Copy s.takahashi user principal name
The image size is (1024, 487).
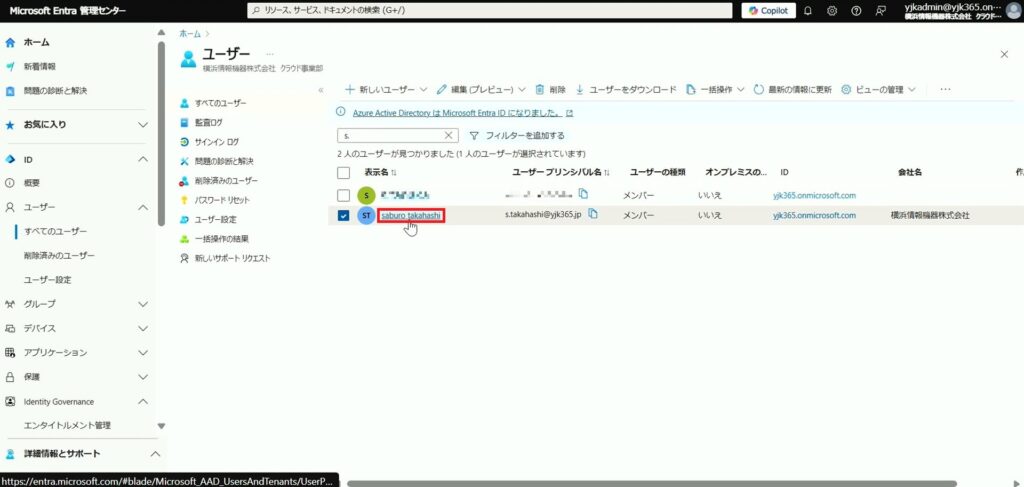click(593, 215)
